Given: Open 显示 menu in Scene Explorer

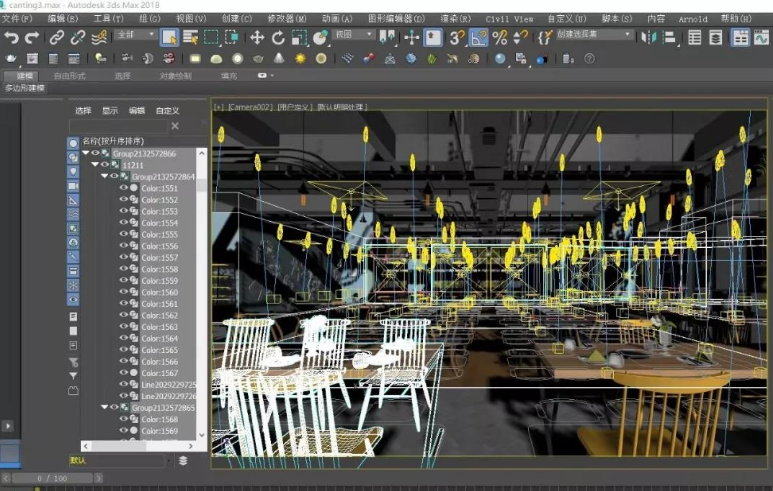Looking at the screenshot, I should tap(109, 110).
